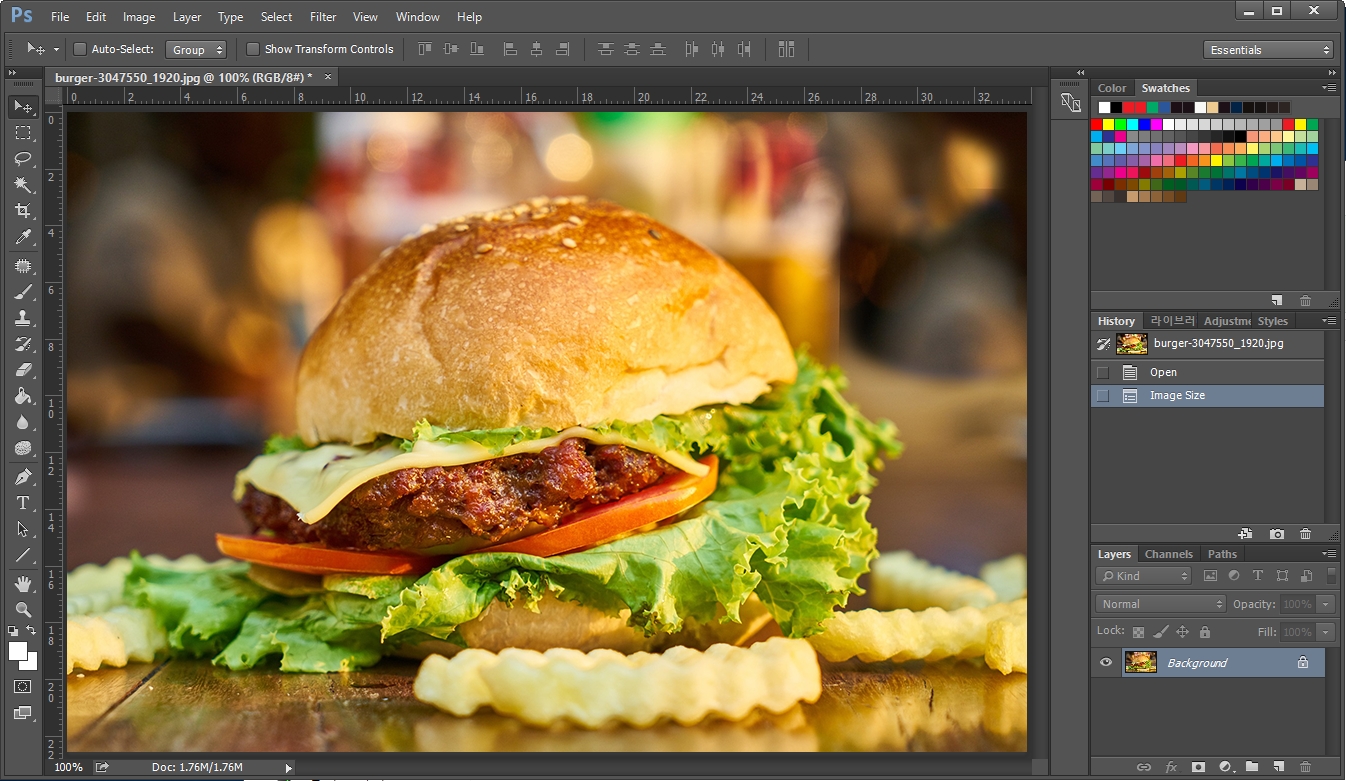This screenshot has width=1346, height=781.
Task: Select the Zoom tool
Action: 23,610
